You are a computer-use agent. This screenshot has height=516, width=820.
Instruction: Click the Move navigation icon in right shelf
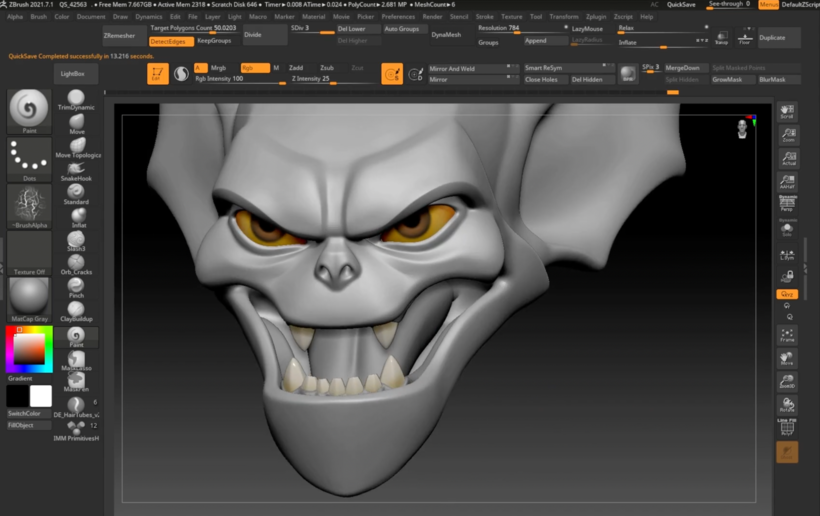(787, 358)
